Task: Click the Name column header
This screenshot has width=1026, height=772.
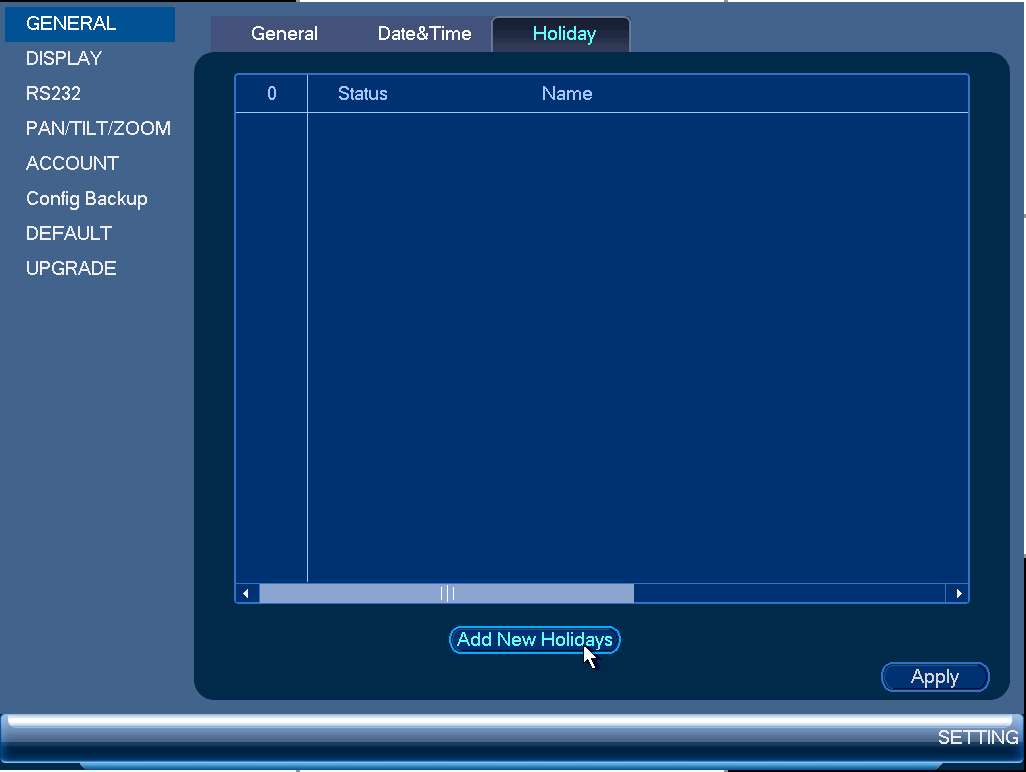Action: 567,94
